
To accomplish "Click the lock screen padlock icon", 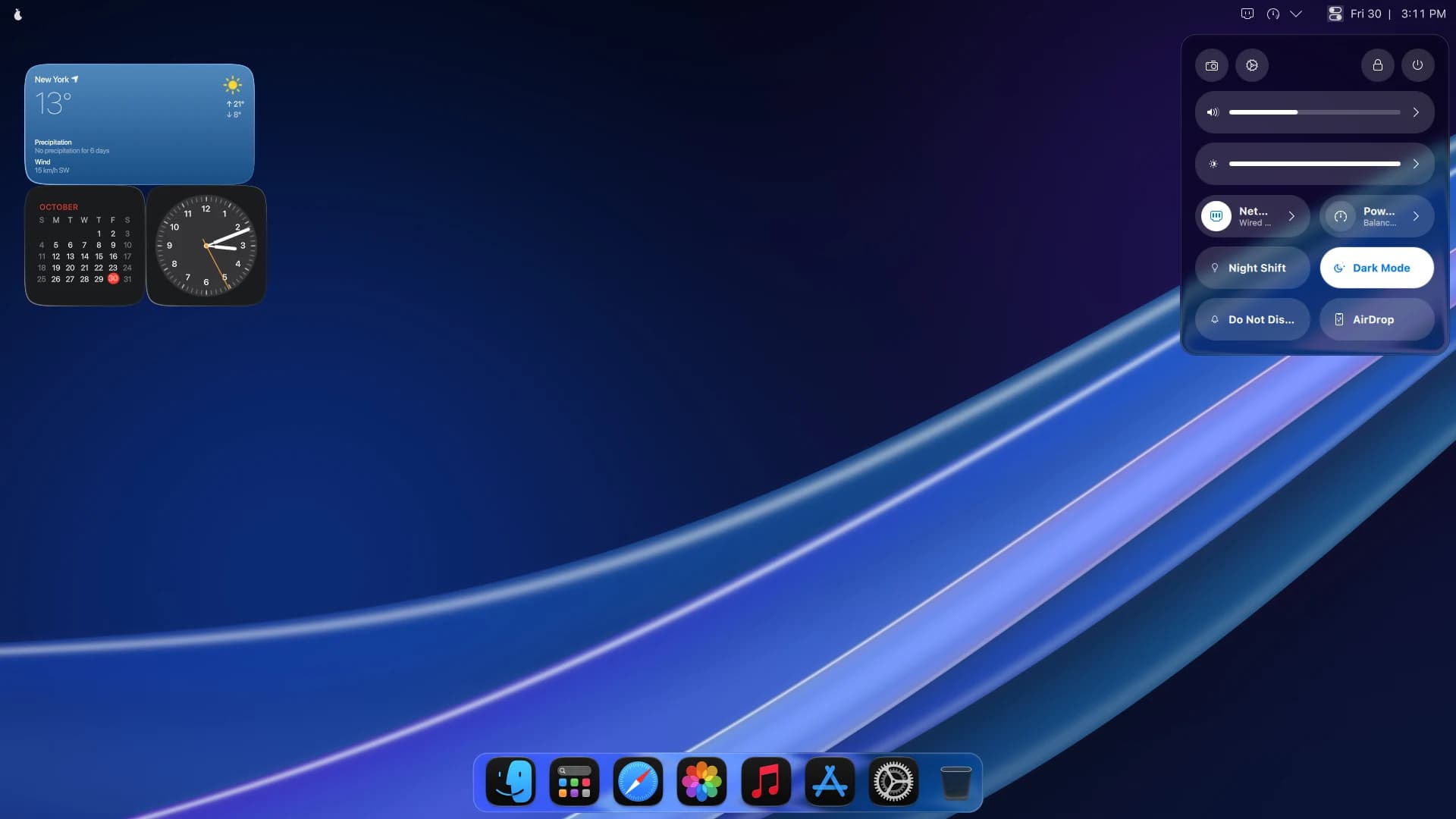I will click(x=1378, y=65).
